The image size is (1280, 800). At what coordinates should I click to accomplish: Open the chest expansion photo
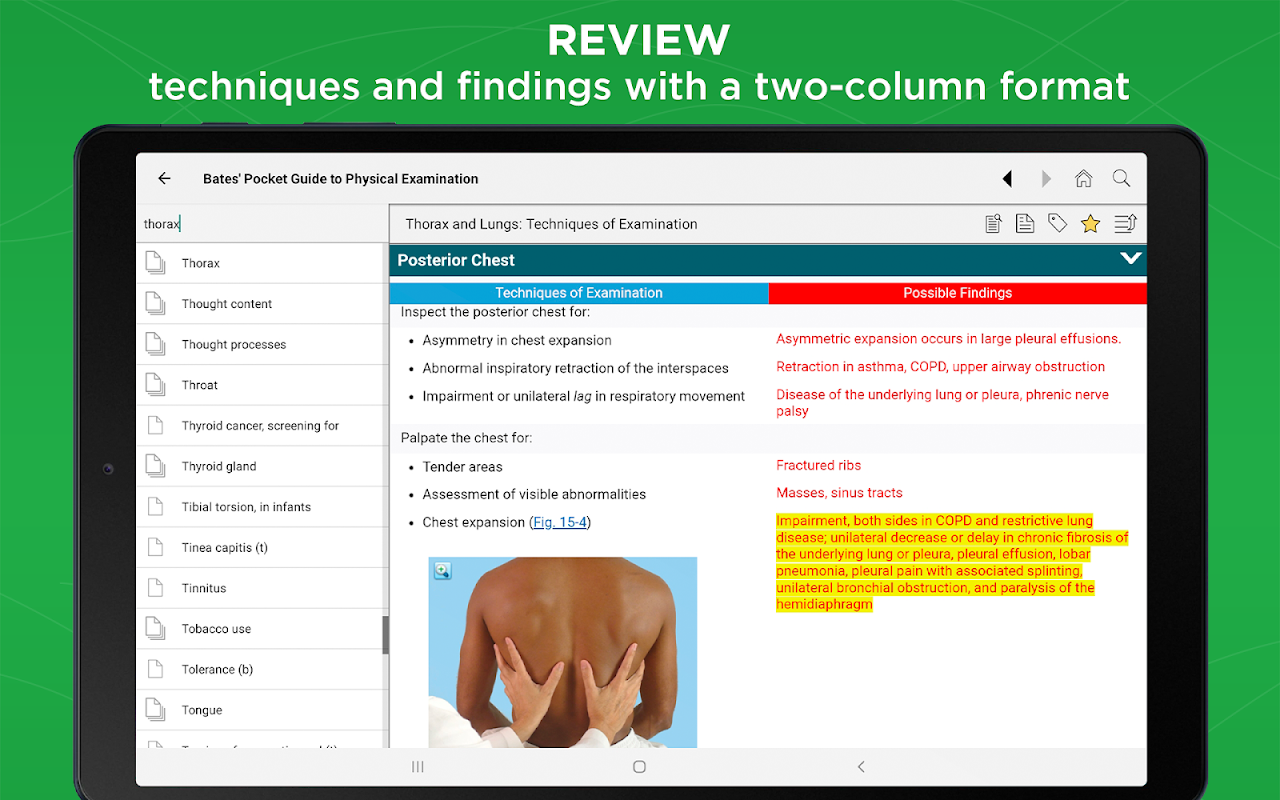point(563,652)
